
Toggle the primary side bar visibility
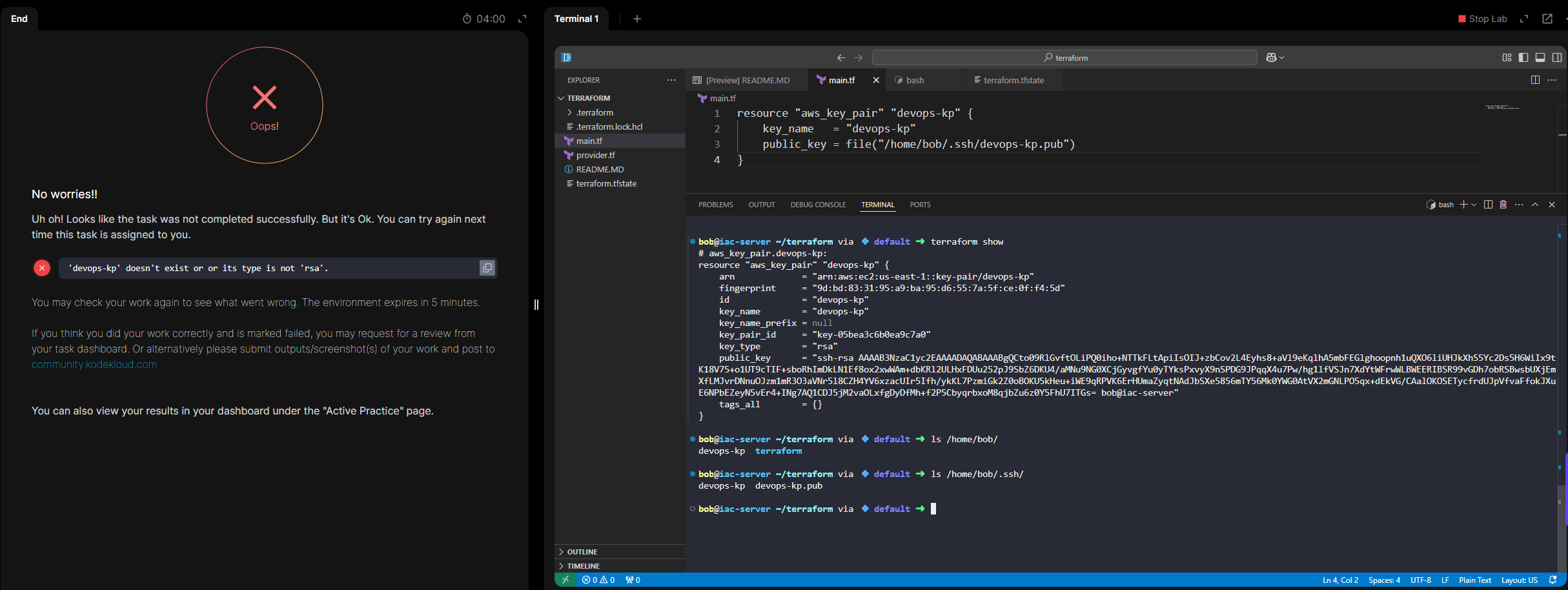[1523, 57]
